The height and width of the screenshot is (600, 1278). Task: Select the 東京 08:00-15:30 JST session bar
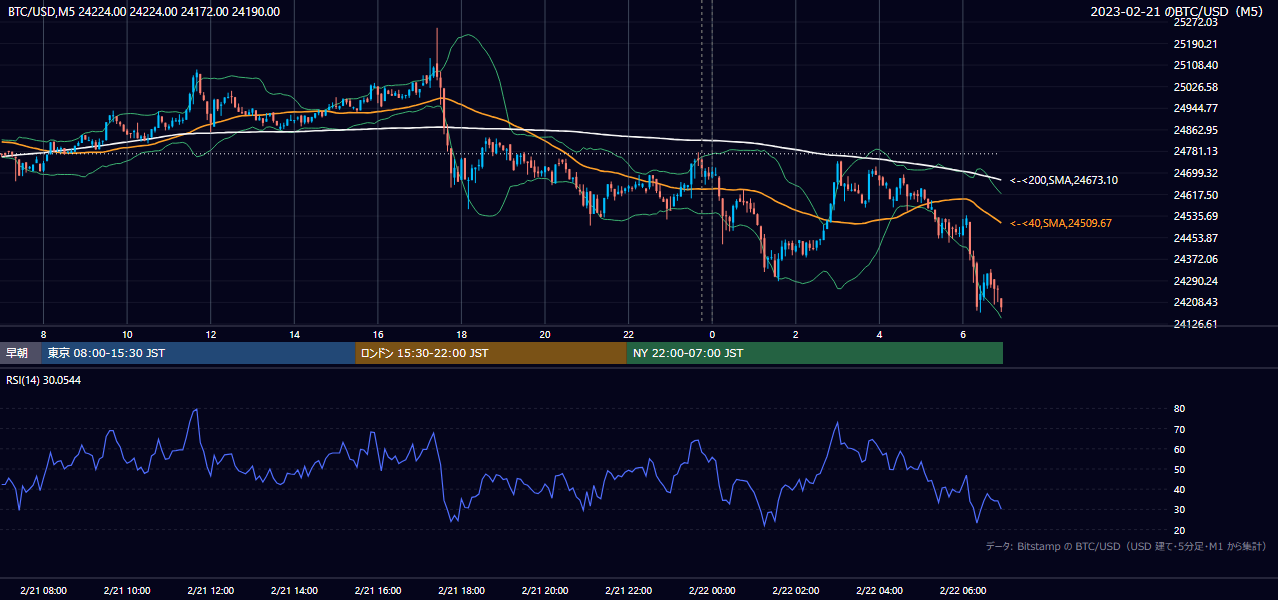pyautogui.click(x=199, y=353)
